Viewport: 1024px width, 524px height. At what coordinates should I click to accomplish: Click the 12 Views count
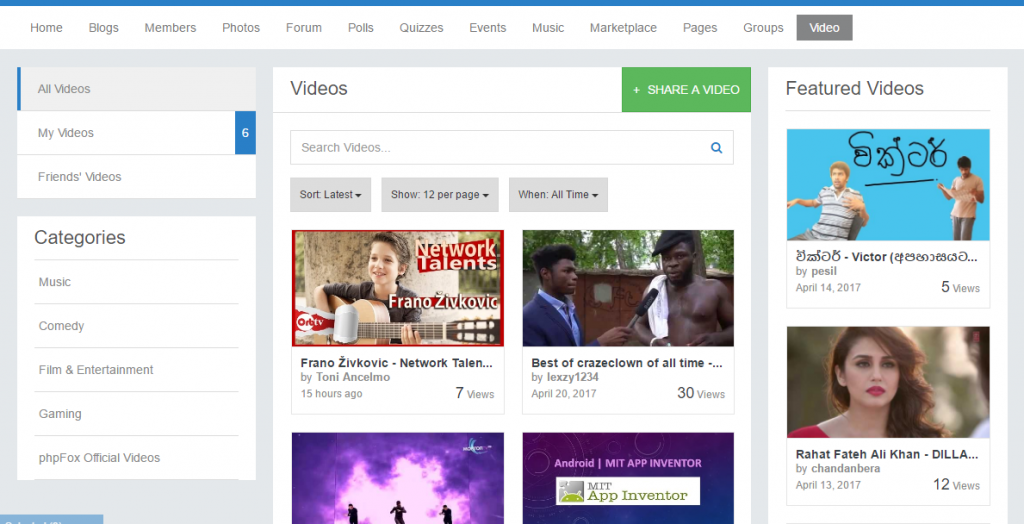click(x=956, y=485)
